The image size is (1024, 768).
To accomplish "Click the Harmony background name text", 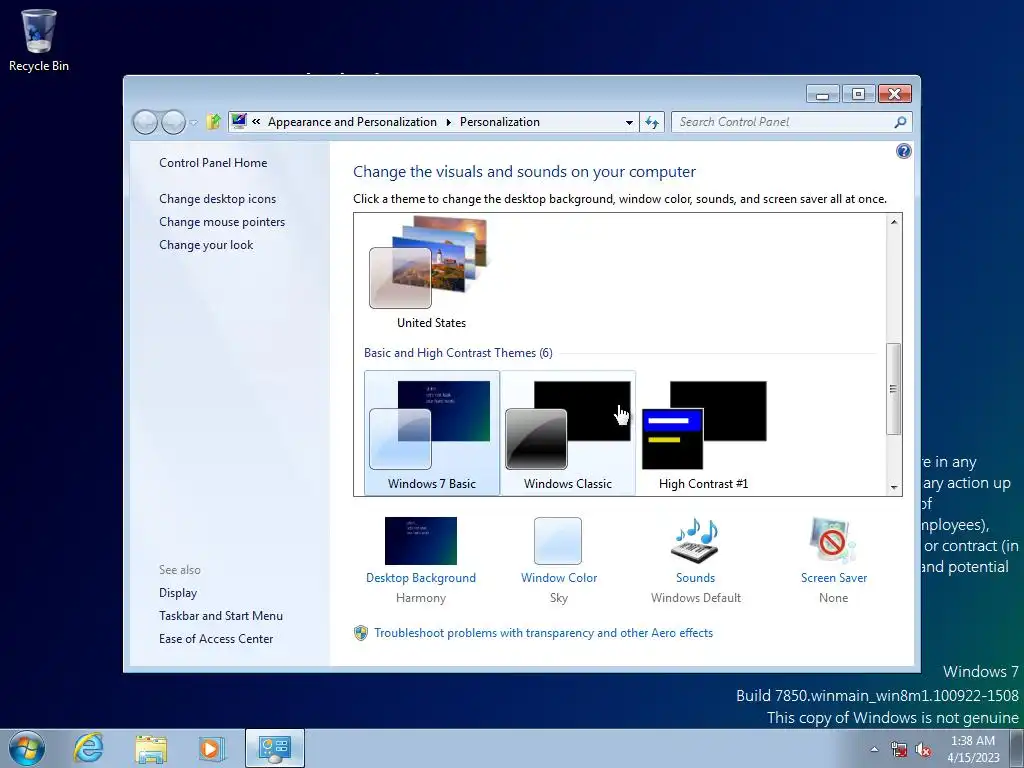I will point(421,598).
